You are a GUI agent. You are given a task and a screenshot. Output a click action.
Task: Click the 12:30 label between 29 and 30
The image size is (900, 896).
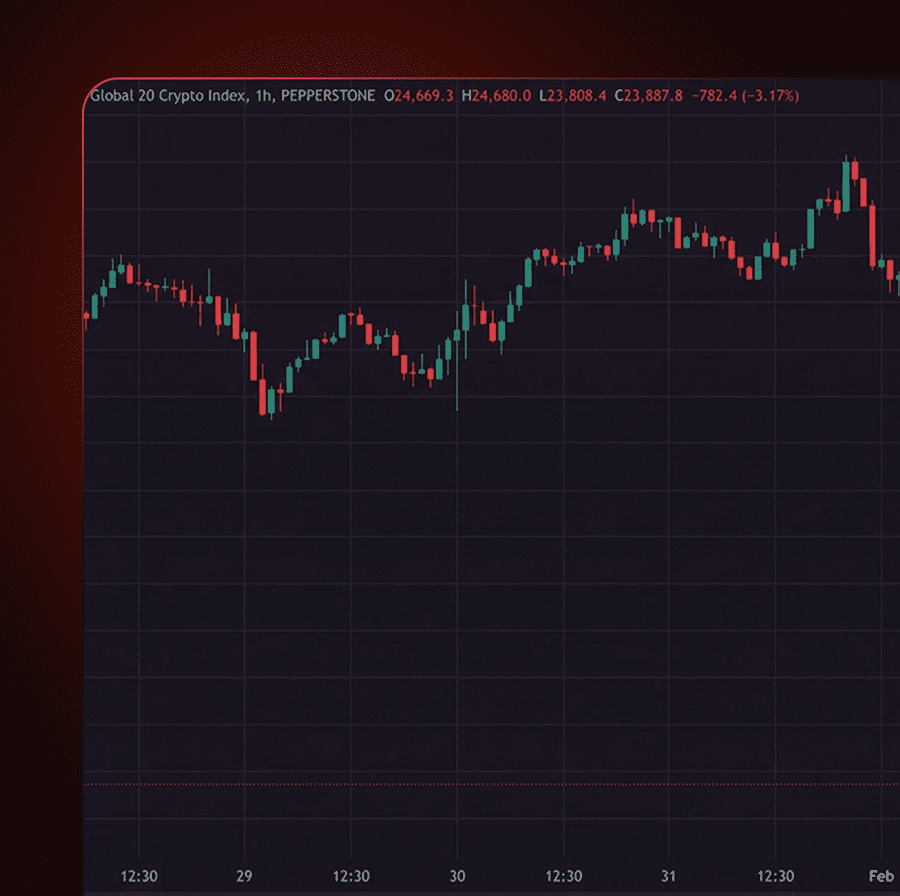(x=351, y=876)
